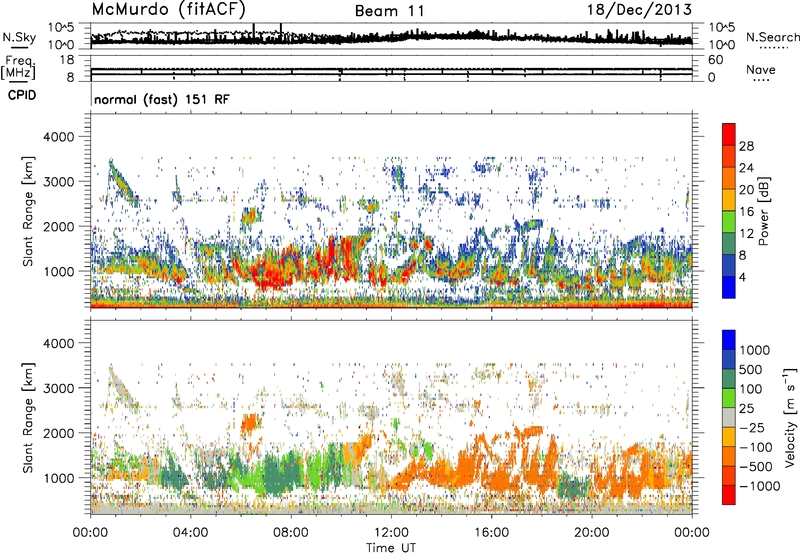The width and height of the screenshot is (800, 554).
Task: Click the '18' frequency axis value
Action: pos(67,60)
